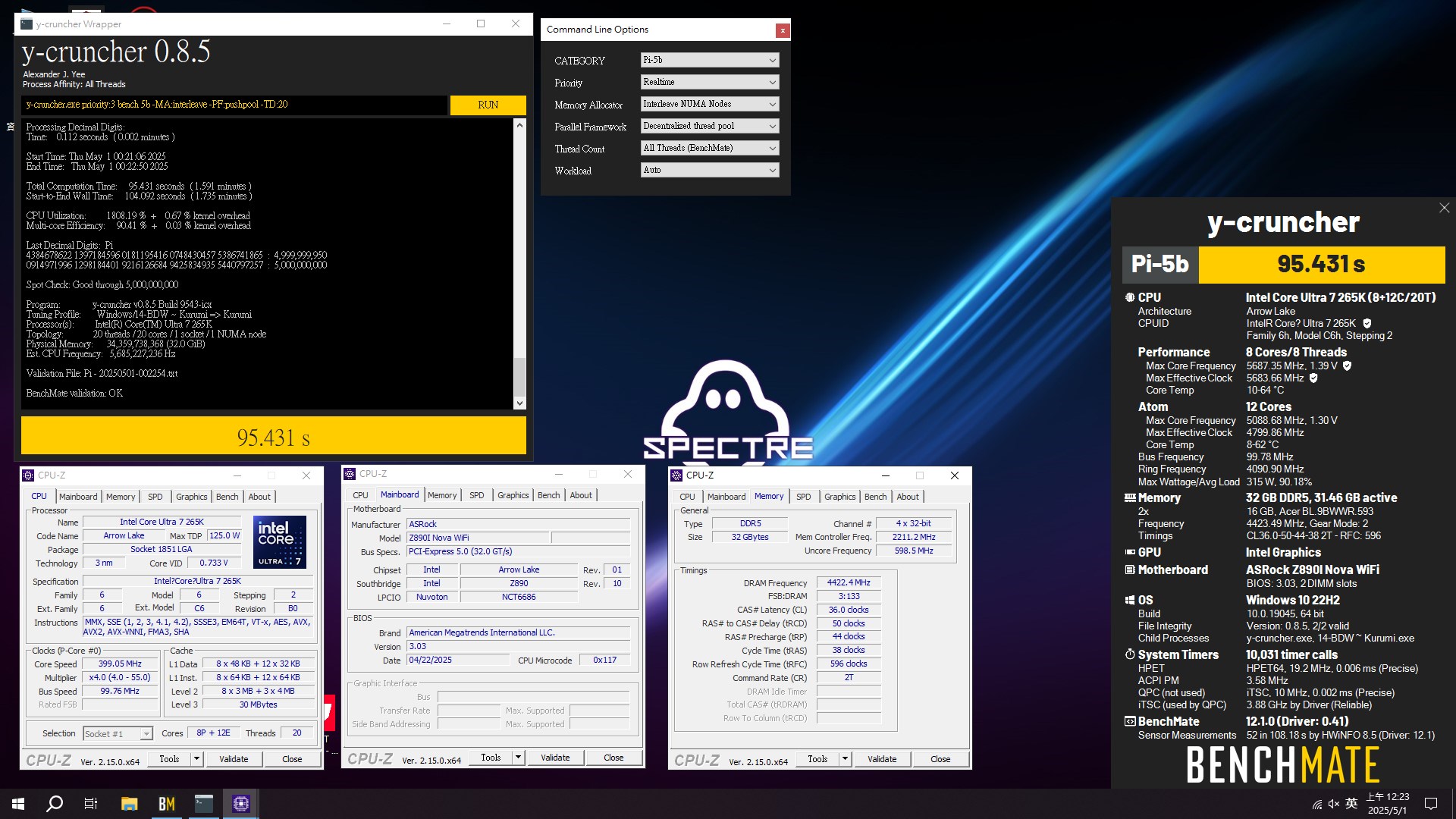
Task: Open Windows Start menu
Action: tap(18, 804)
